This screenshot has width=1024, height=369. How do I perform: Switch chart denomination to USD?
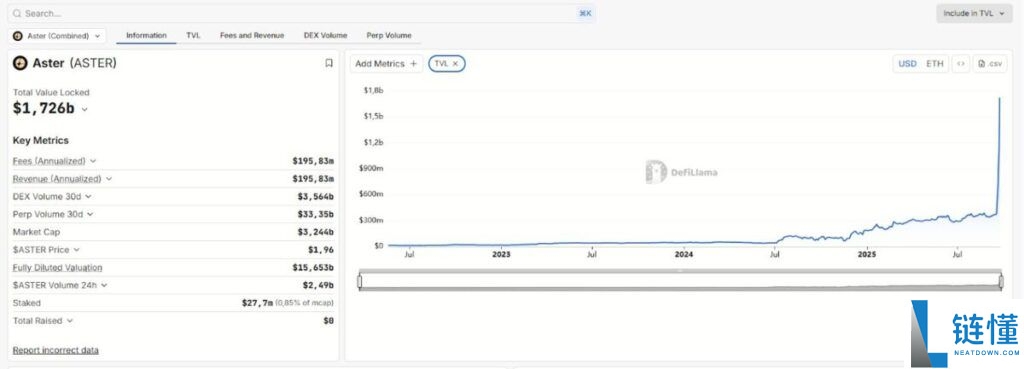pyautogui.click(x=907, y=63)
